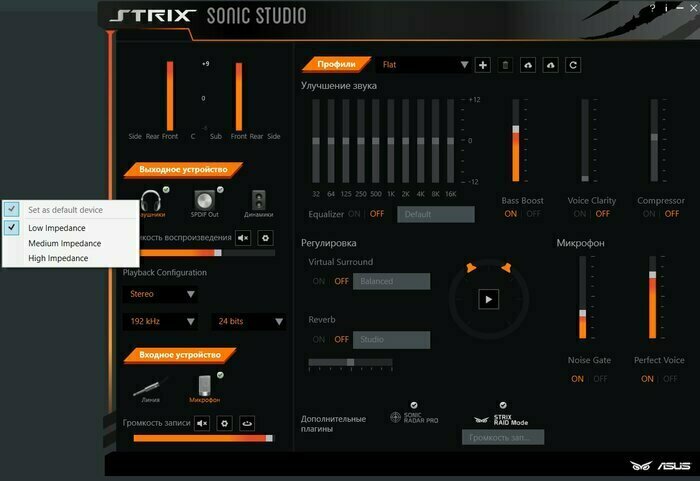The width and height of the screenshot is (700, 481).
Task: Select the headphones output device icon
Action: click(151, 201)
